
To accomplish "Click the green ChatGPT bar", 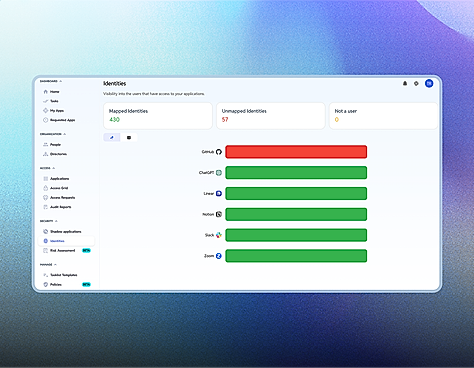I will (296, 173).
